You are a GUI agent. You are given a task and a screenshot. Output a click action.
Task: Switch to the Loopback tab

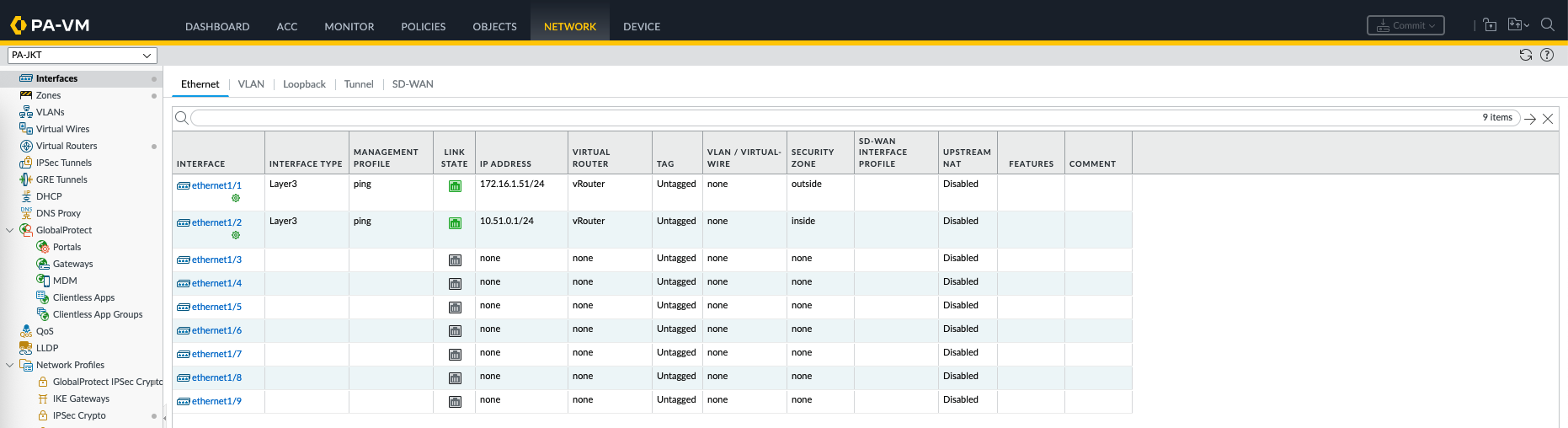pyautogui.click(x=304, y=84)
